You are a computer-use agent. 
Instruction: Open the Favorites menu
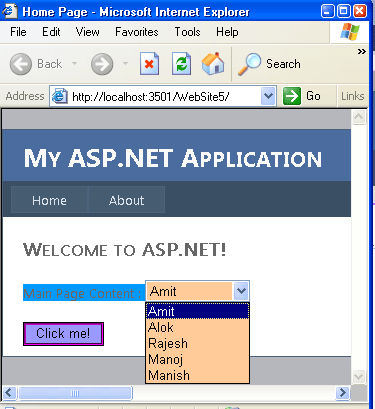[137, 32]
